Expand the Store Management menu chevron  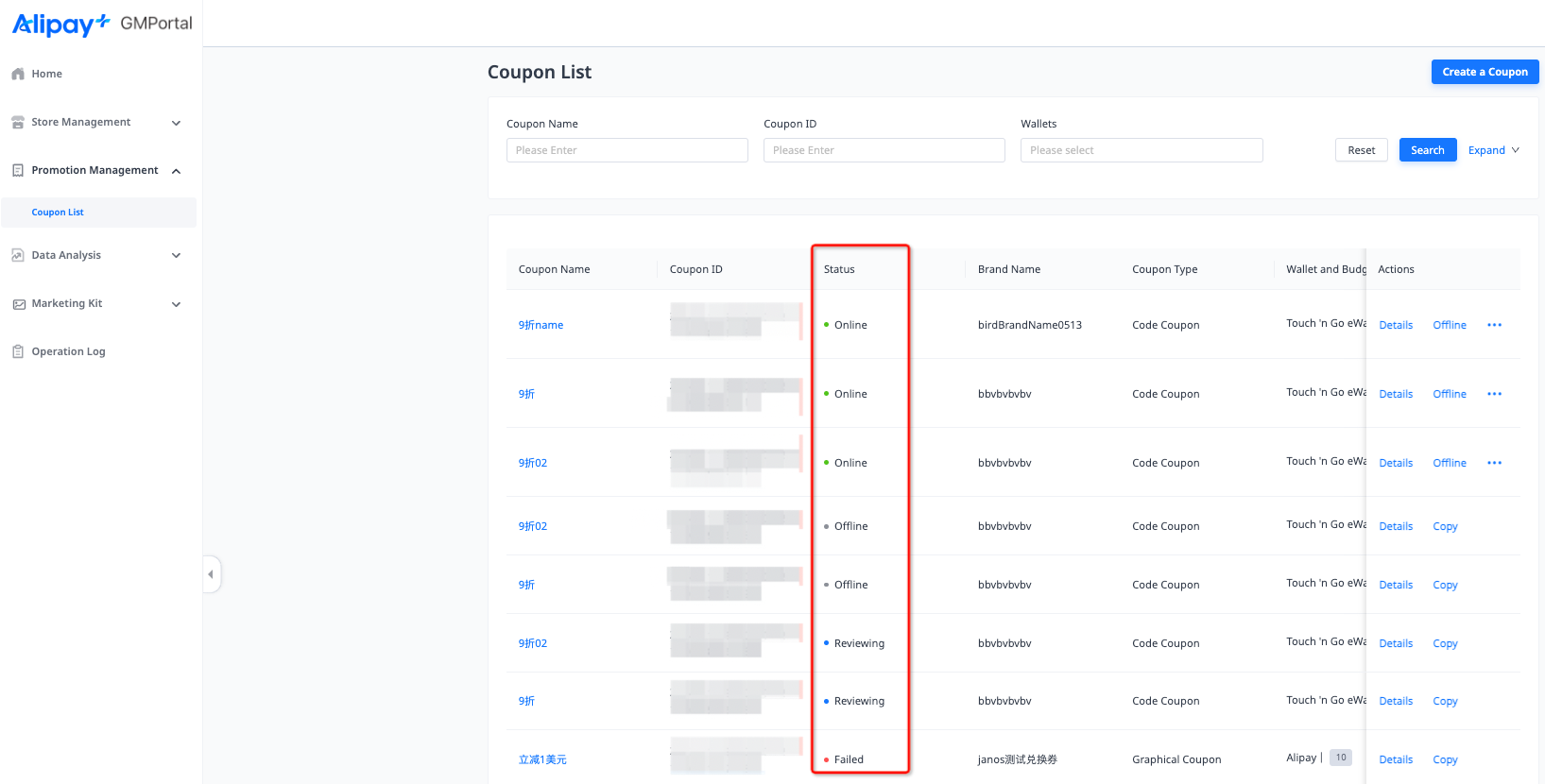coord(176,123)
